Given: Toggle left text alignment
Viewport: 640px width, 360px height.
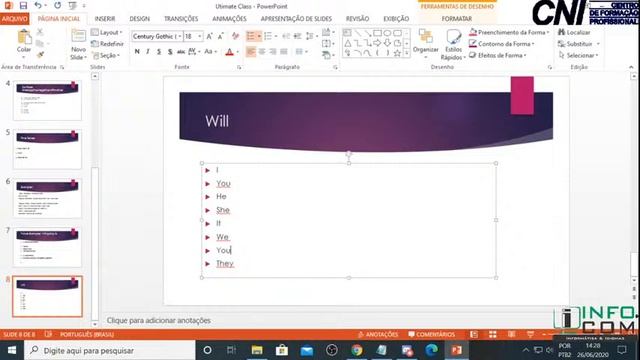Looking at the screenshot, I should click(251, 52).
